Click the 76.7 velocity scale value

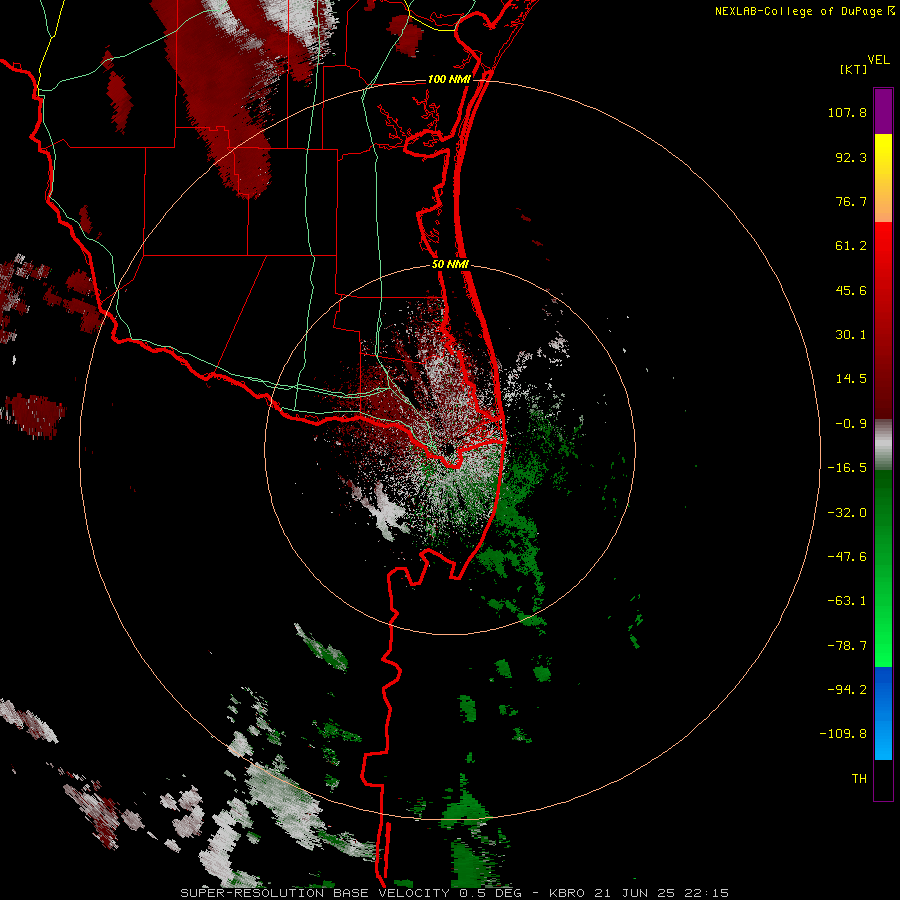(851, 201)
